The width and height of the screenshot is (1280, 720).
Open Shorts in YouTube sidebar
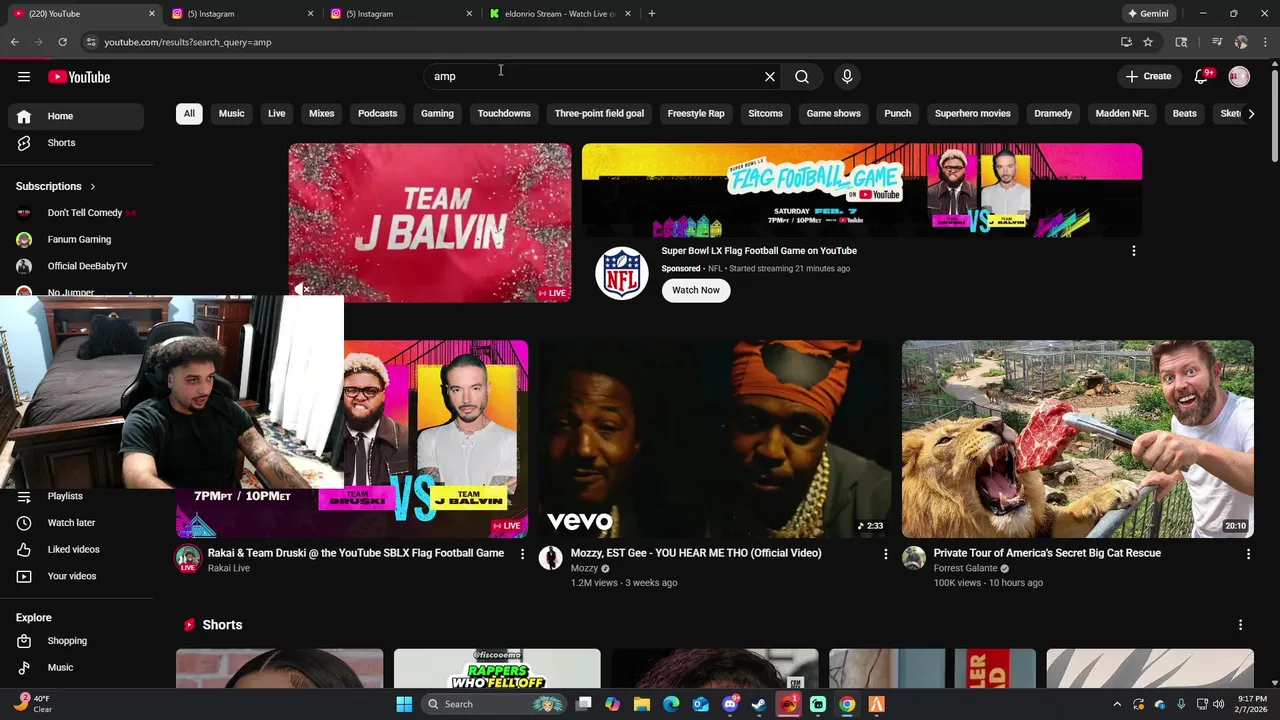(76, 143)
